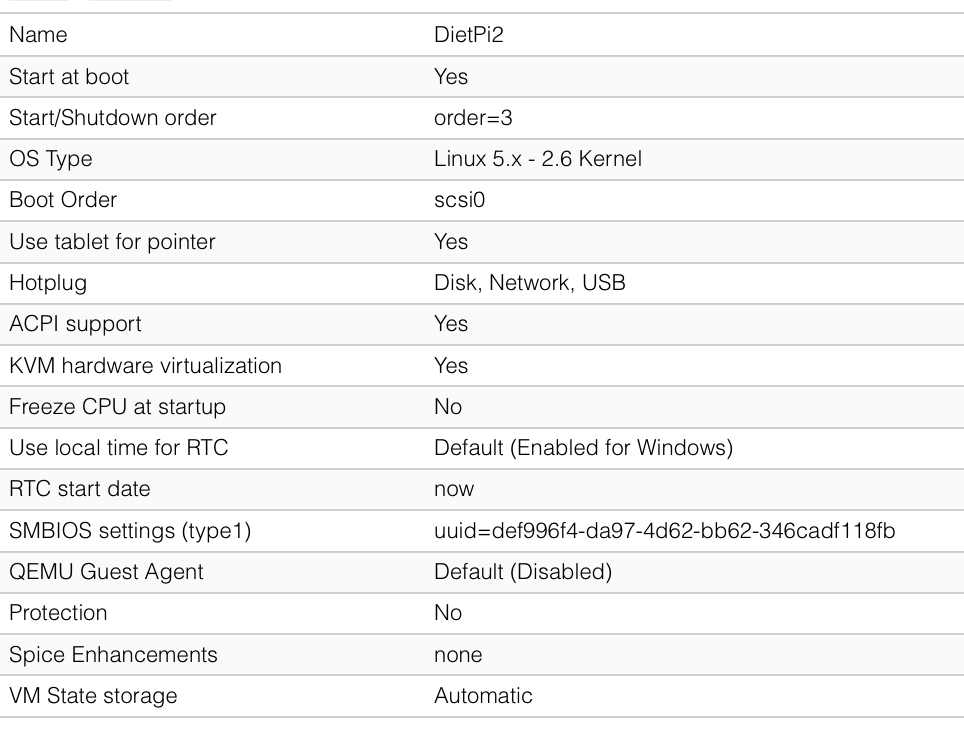Click the Disk, Network, USB hotplug value
This screenshot has height=738, width=964.
[x=530, y=283]
